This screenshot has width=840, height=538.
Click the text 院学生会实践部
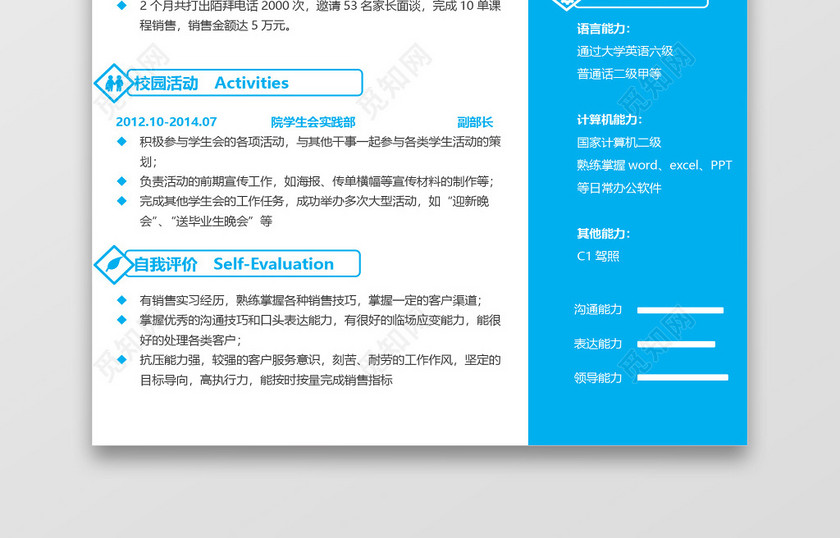coord(313,122)
